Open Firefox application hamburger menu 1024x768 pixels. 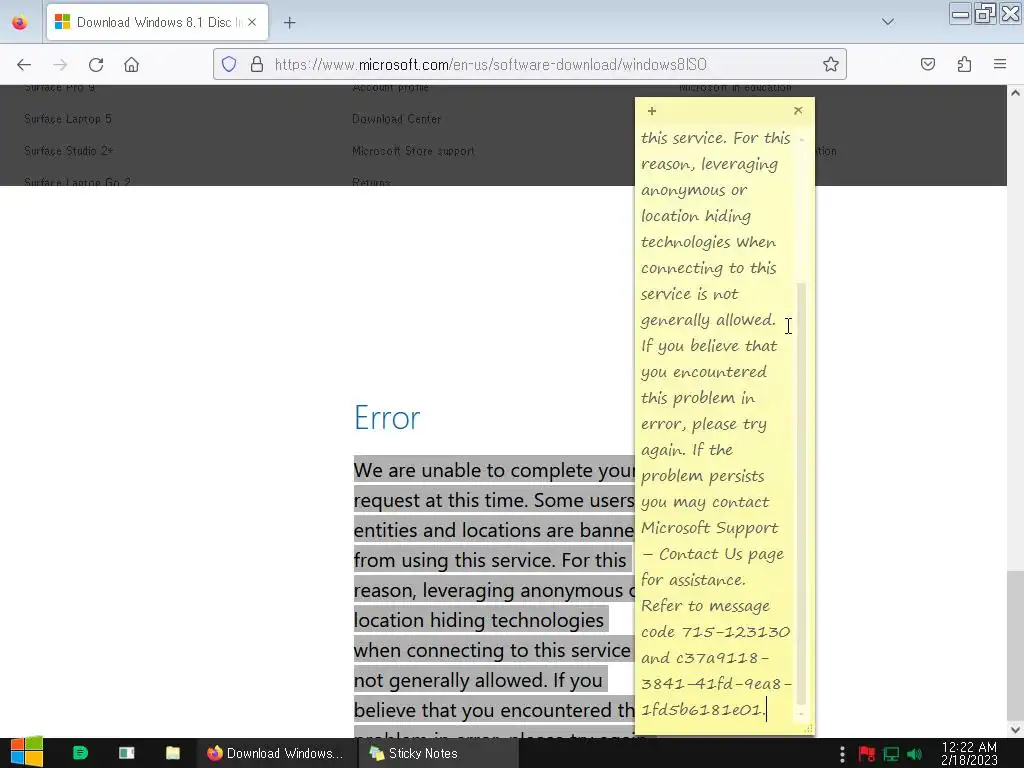tap(1000, 64)
